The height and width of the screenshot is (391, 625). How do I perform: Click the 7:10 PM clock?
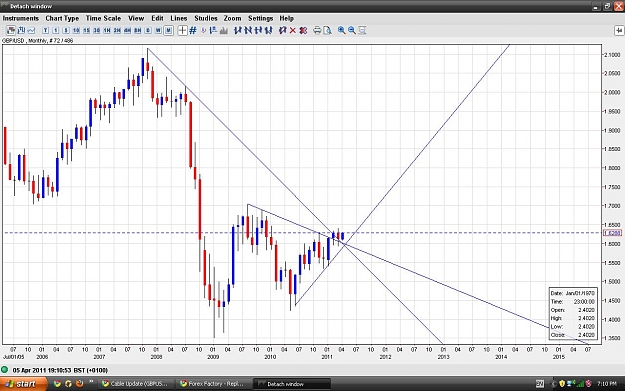click(607, 384)
